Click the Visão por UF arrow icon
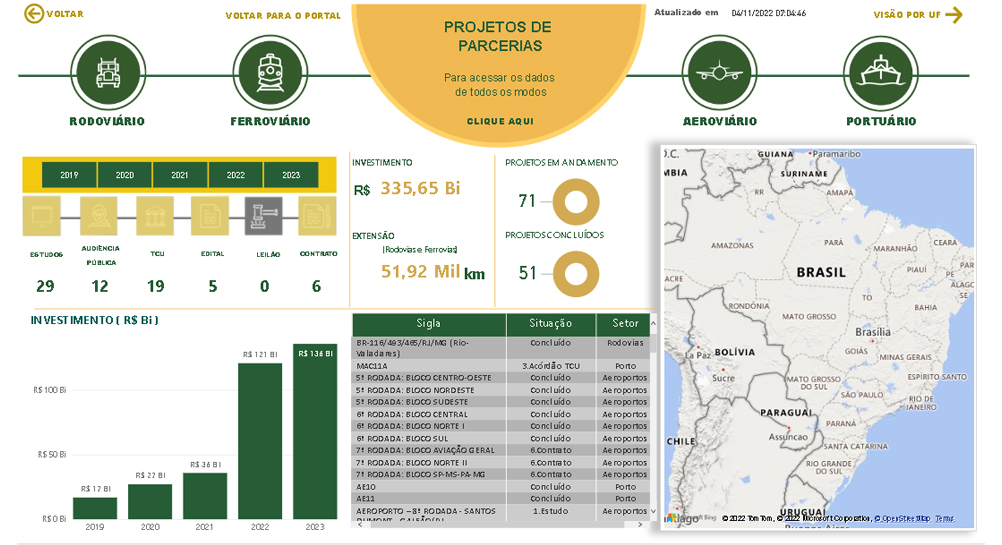1002x545 pixels. point(953,15)
